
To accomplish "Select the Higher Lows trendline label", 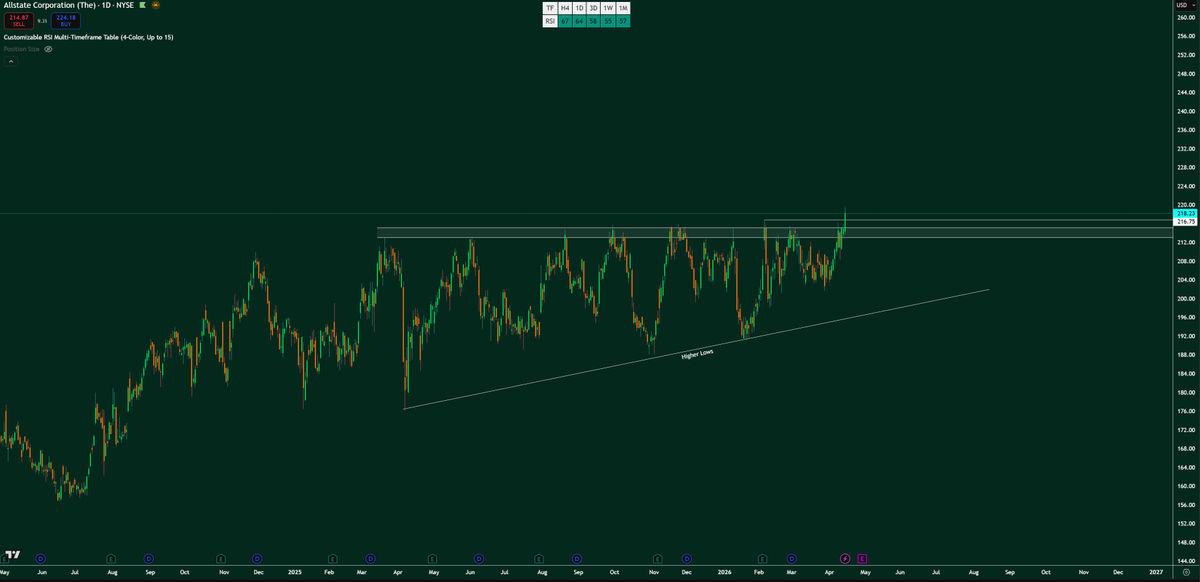I will tap(697, 354).
